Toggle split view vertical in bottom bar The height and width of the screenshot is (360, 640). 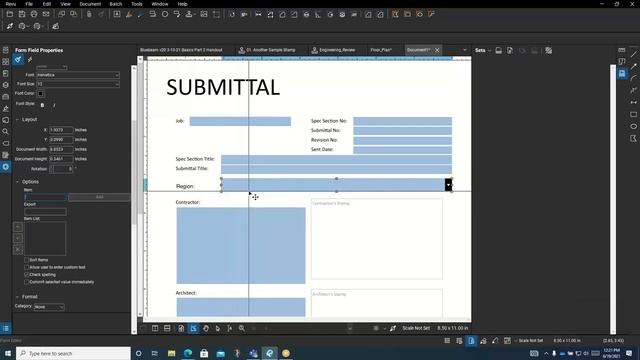(155, 328)
